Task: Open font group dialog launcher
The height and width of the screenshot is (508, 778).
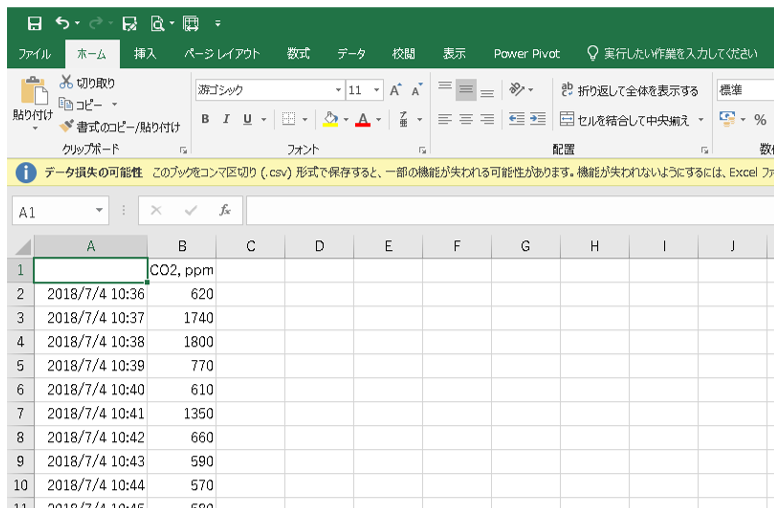Action: [x=422, y=149]
